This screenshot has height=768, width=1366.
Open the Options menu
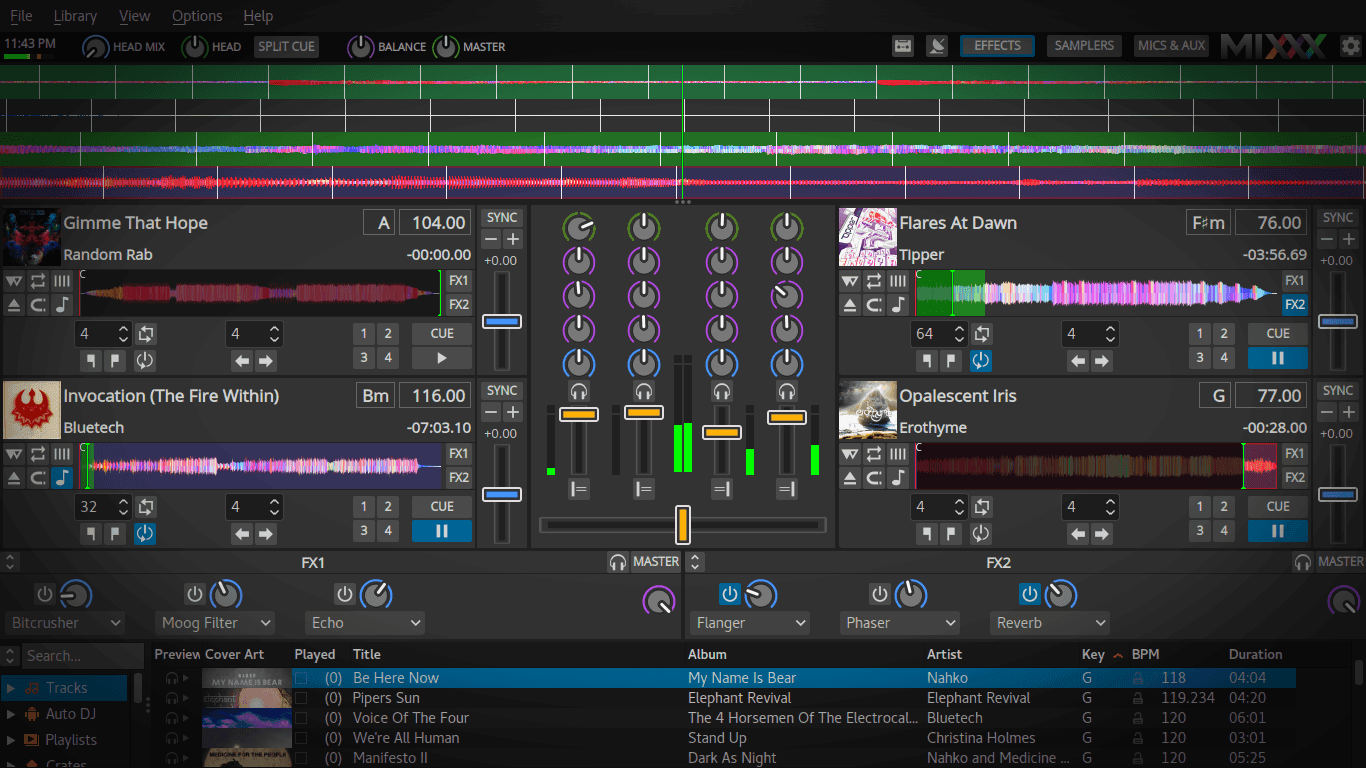[x=197, y=16]
